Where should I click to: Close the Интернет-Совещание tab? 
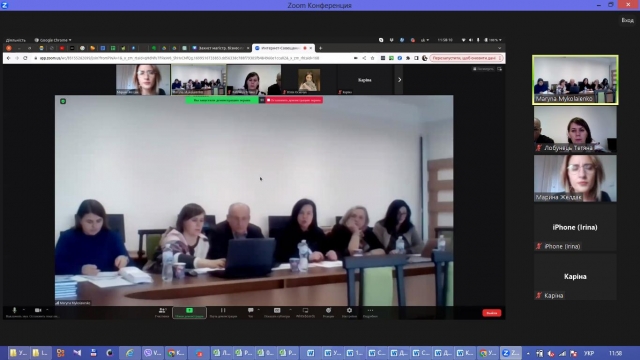coord(311,48)
